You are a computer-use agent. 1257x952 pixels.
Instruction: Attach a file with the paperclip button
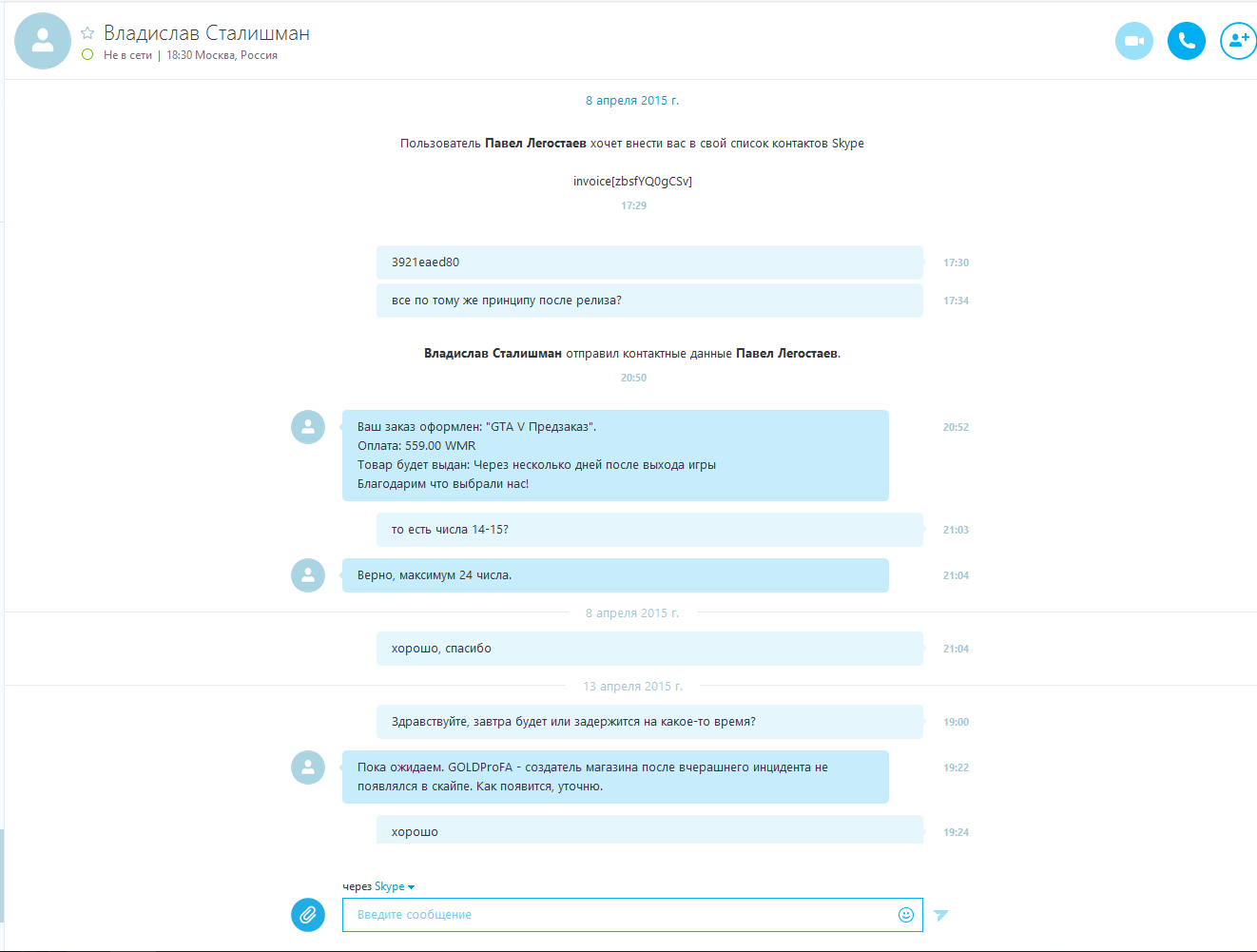(308, 915)
